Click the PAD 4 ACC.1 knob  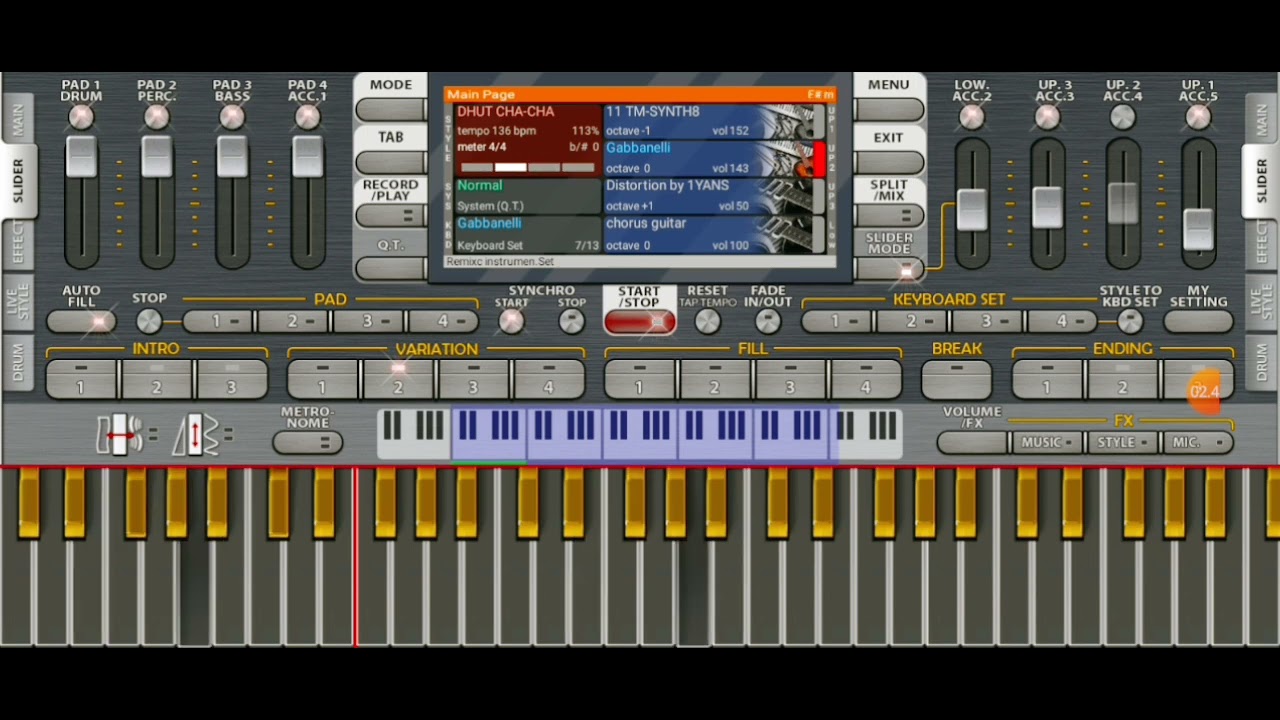tap(308, 117)
